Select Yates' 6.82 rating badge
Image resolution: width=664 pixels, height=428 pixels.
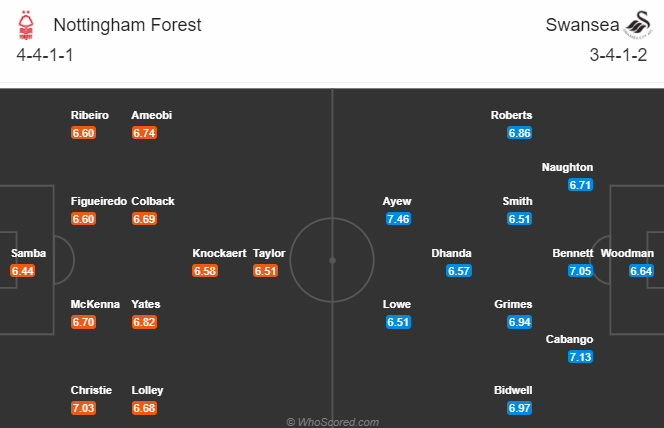coord(144,322)
